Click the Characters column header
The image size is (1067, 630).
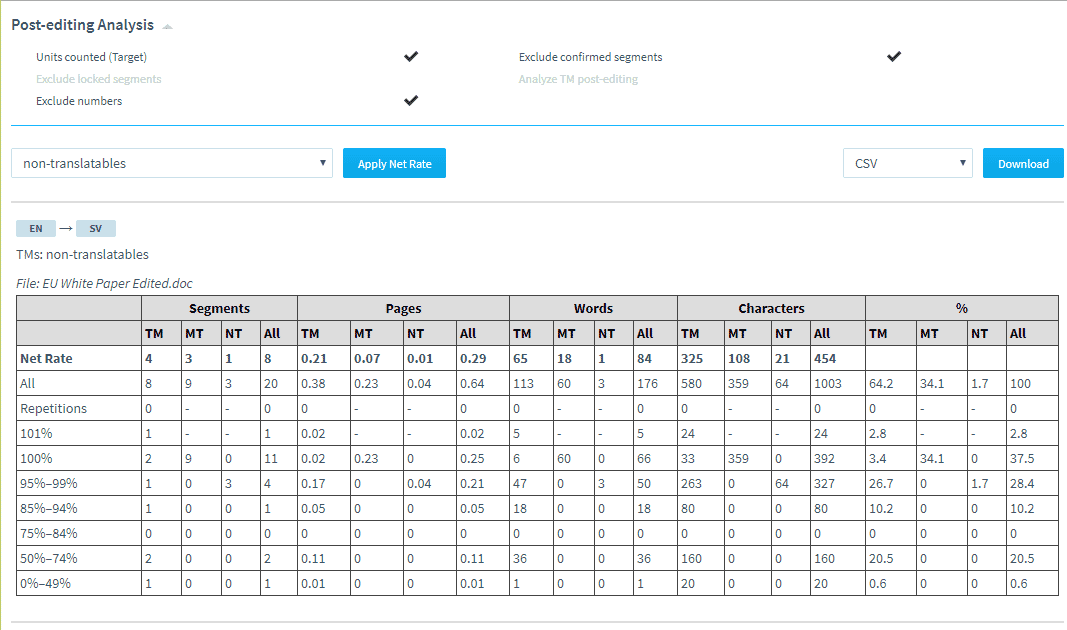pos(772,308)
